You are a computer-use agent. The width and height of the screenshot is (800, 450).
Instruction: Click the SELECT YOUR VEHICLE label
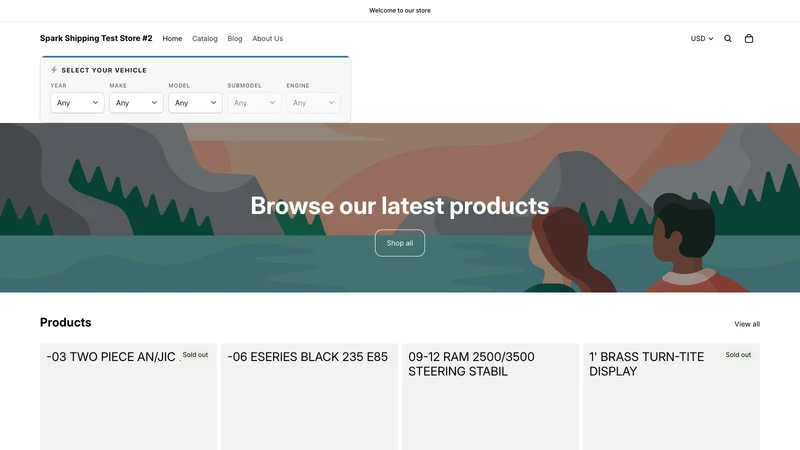pyautogui.click(x=104, y=70)
